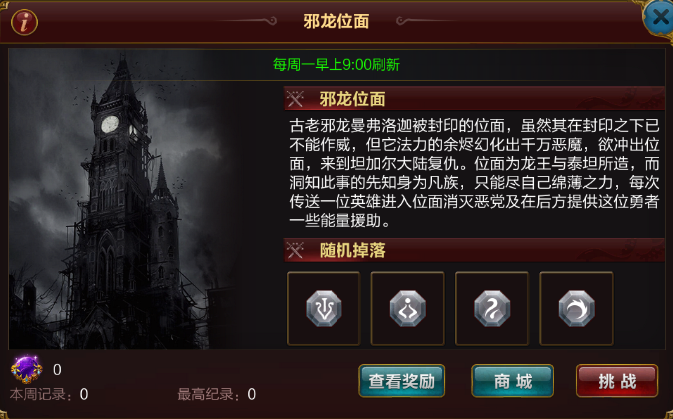
Task: Click the 古老邪龙曼弗洛迦 description paragraph
Action: coord(474,173)
